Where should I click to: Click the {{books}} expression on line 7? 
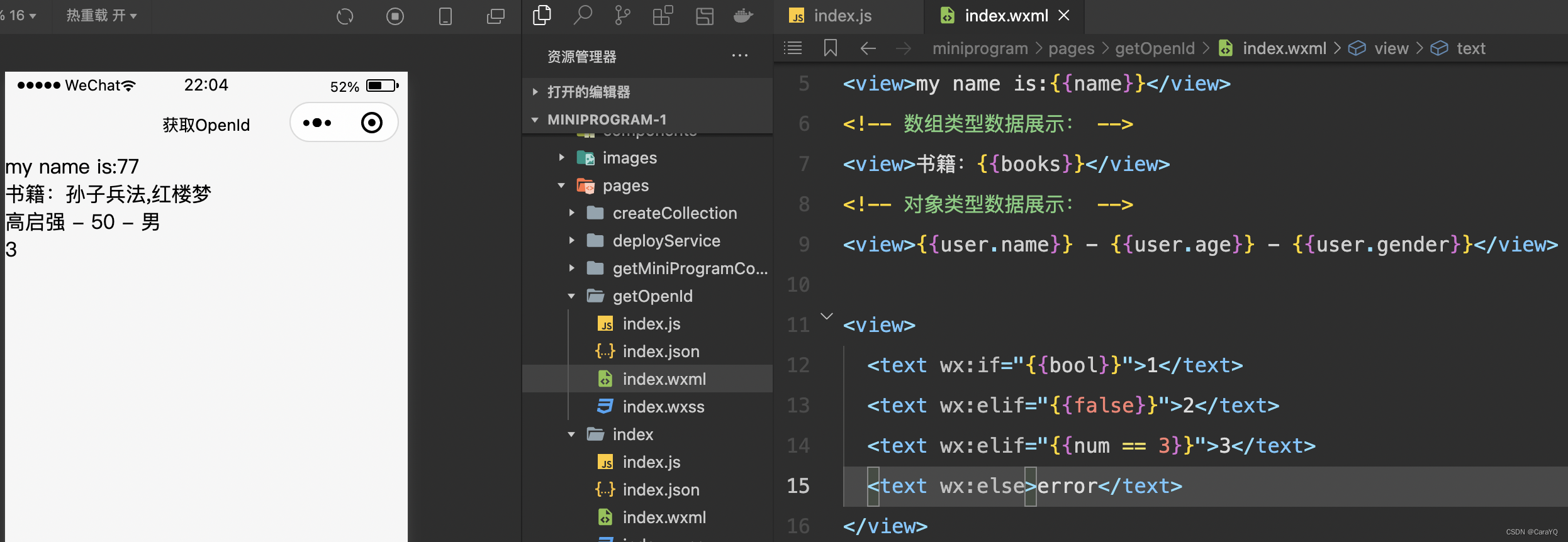tap(1031, 164)
